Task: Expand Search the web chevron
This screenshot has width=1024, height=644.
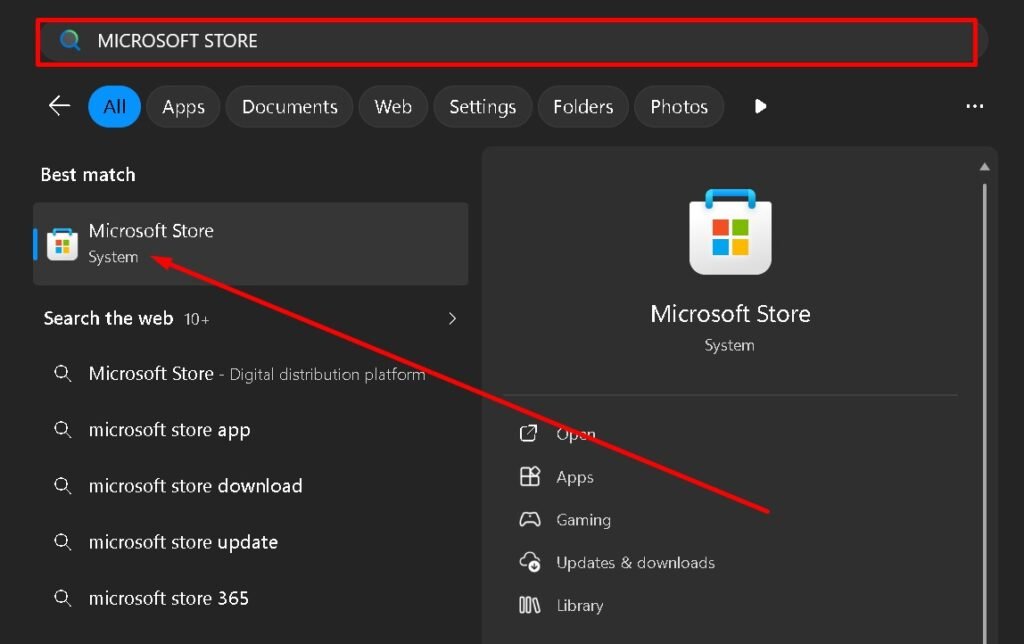Action: (452, 319)
